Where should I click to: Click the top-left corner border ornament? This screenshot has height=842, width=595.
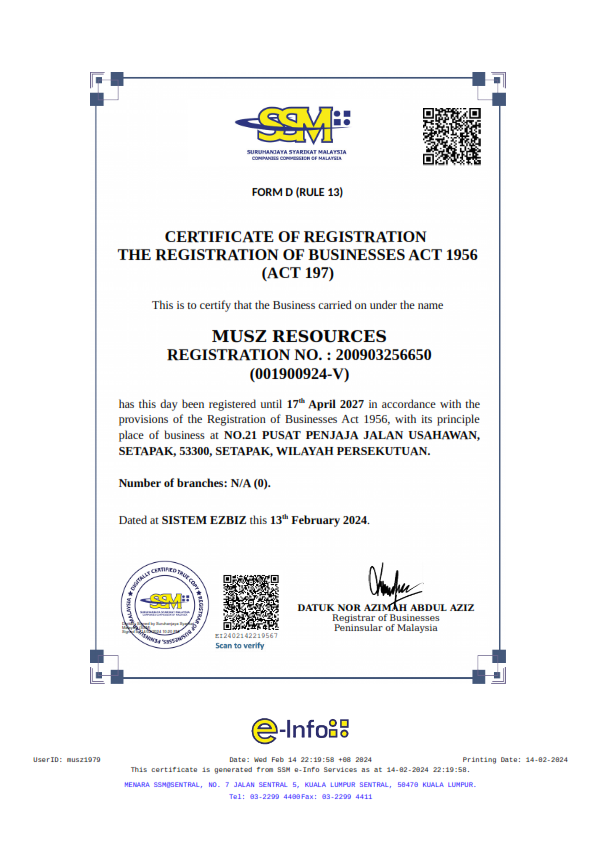[107, 89]
